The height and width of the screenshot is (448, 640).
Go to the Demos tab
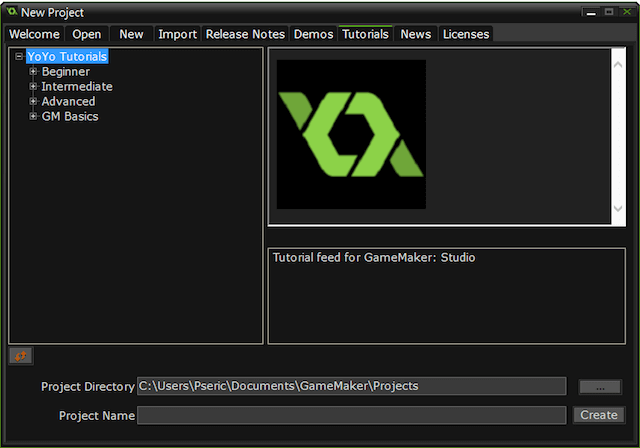pos(313,34)
